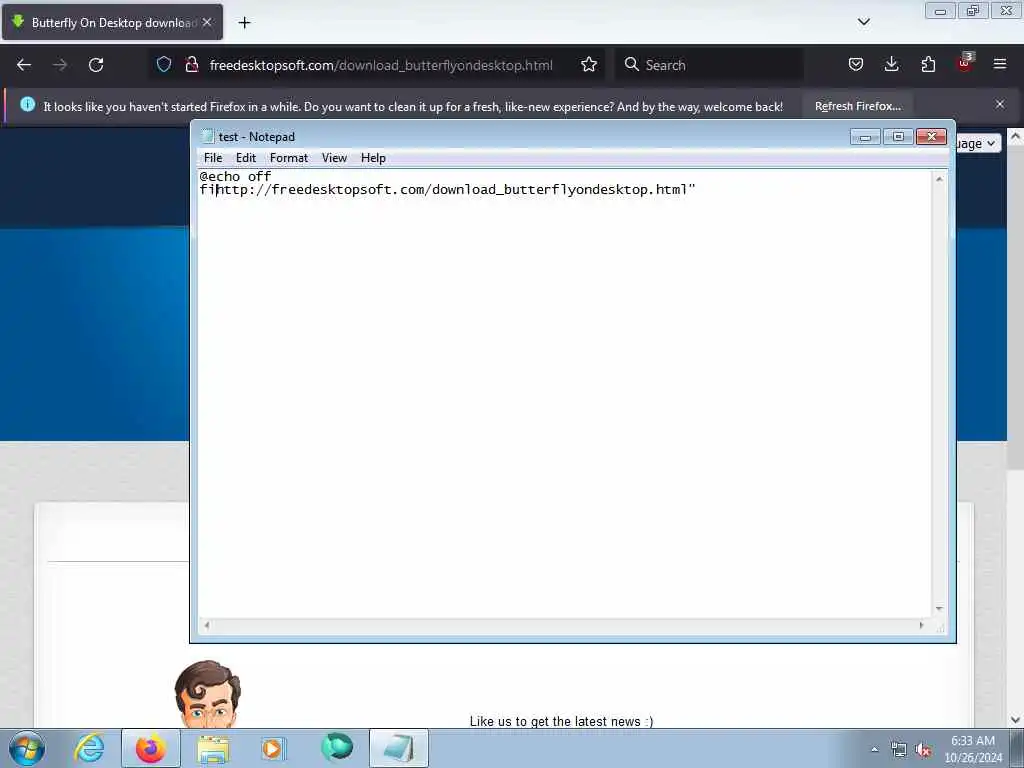Dismiss the Firefox notification bar
This screenshot has height=768, width=1024.
999,104
